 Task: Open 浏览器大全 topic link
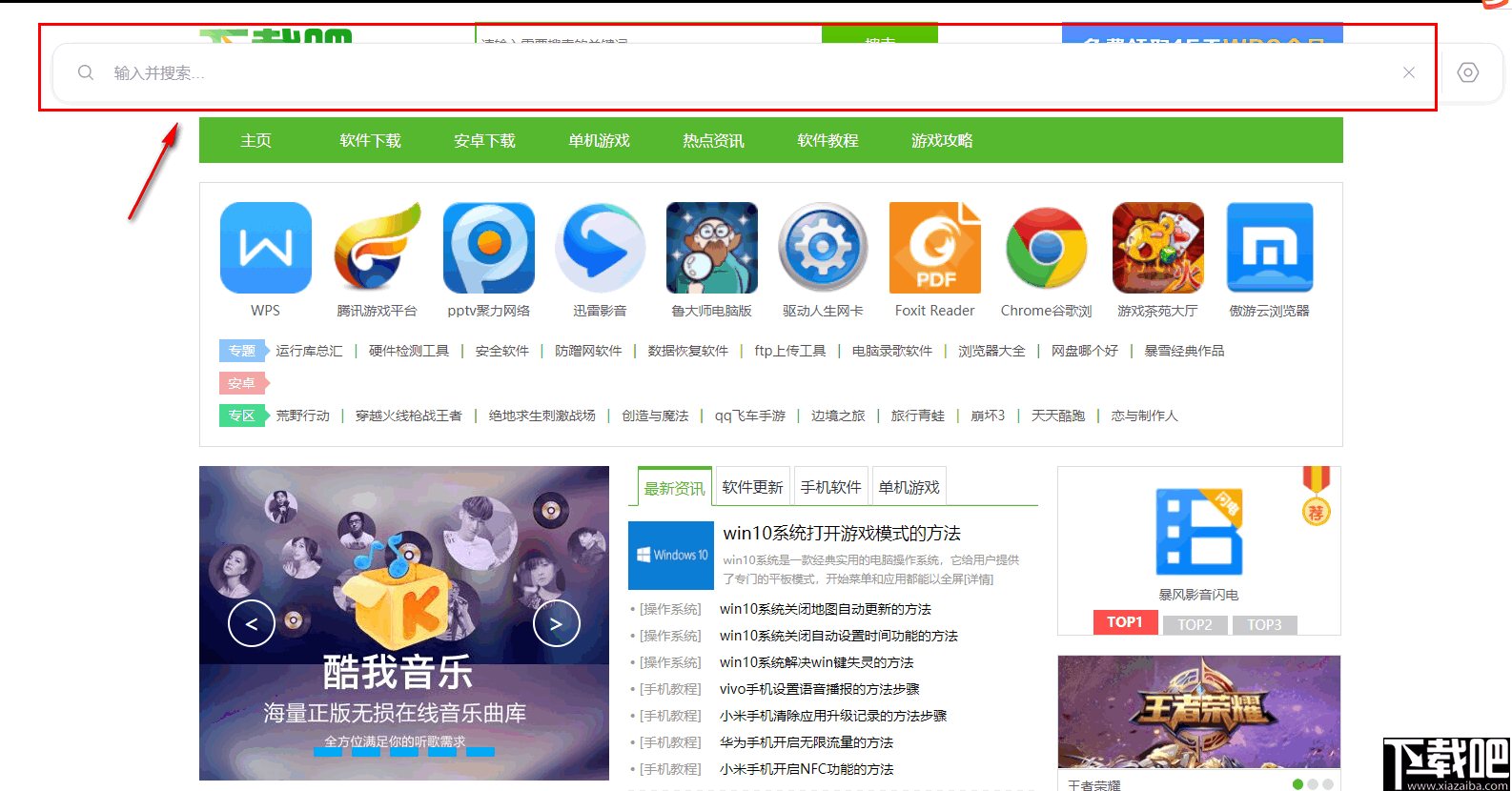[991, 351]
